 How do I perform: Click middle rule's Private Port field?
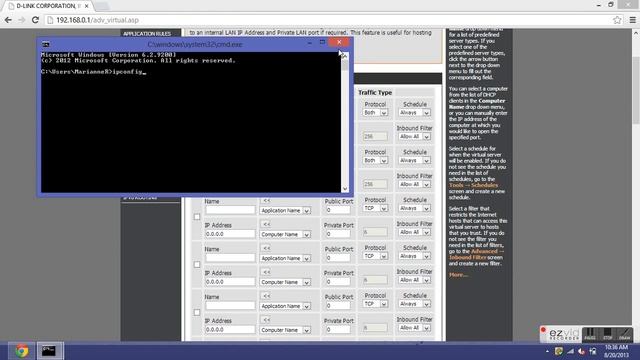[338, 282]
